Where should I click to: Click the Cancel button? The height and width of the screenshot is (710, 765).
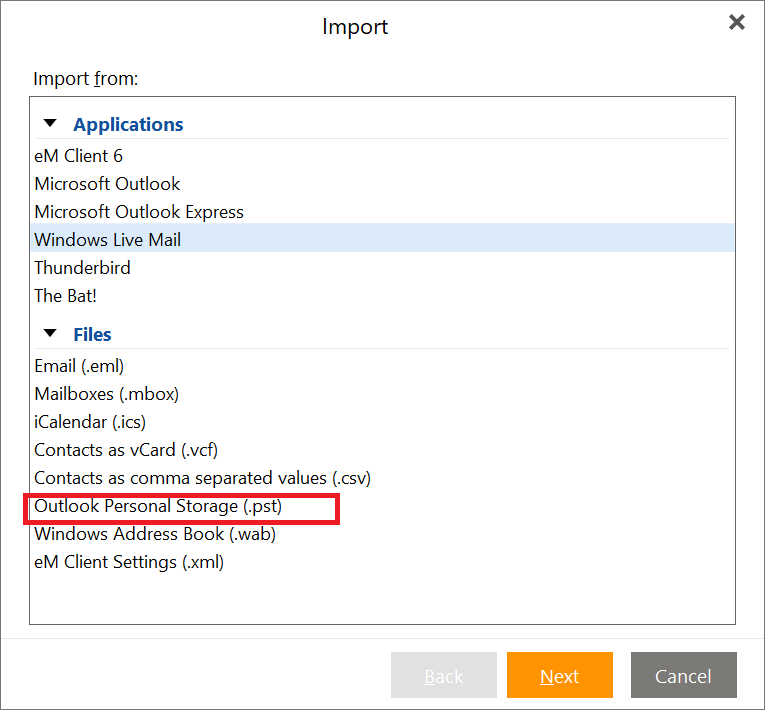pyautogui.click(x=684, y=675)
